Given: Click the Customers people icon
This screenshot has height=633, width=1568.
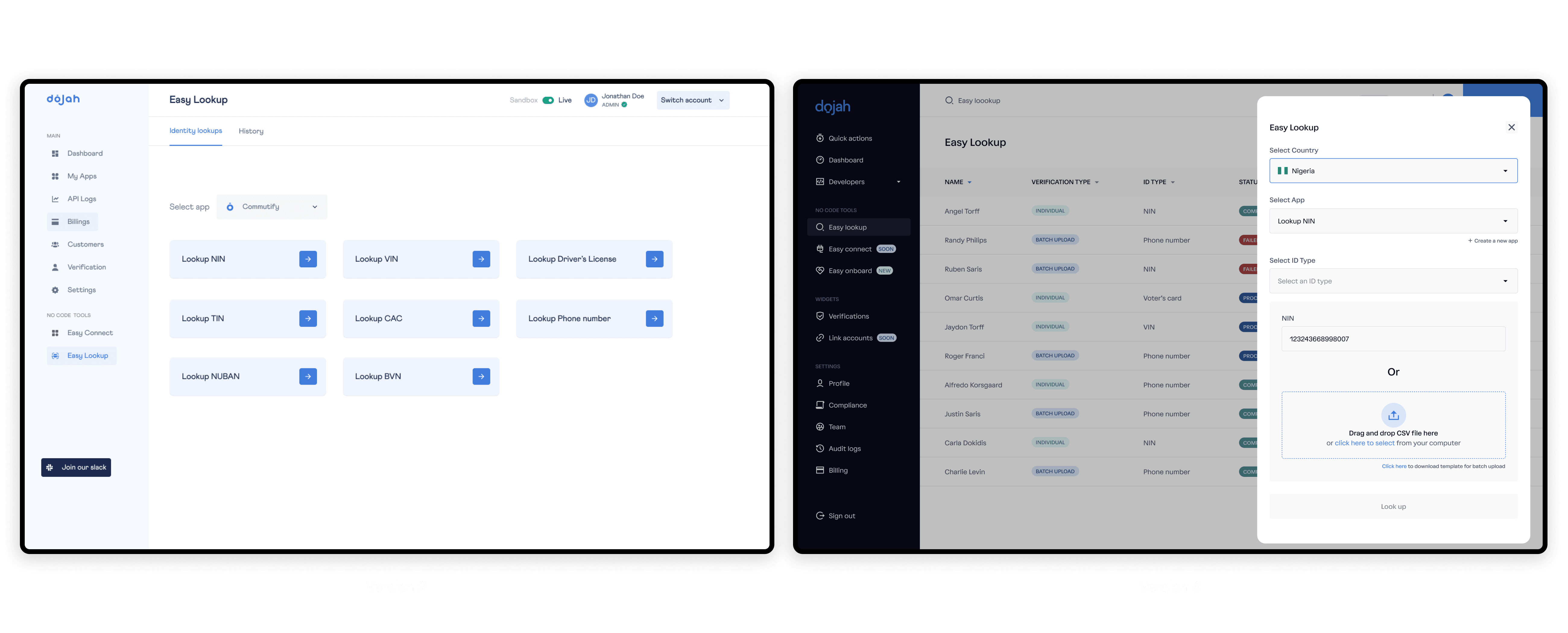Looking at the screenshot, I should click(55, 245).
